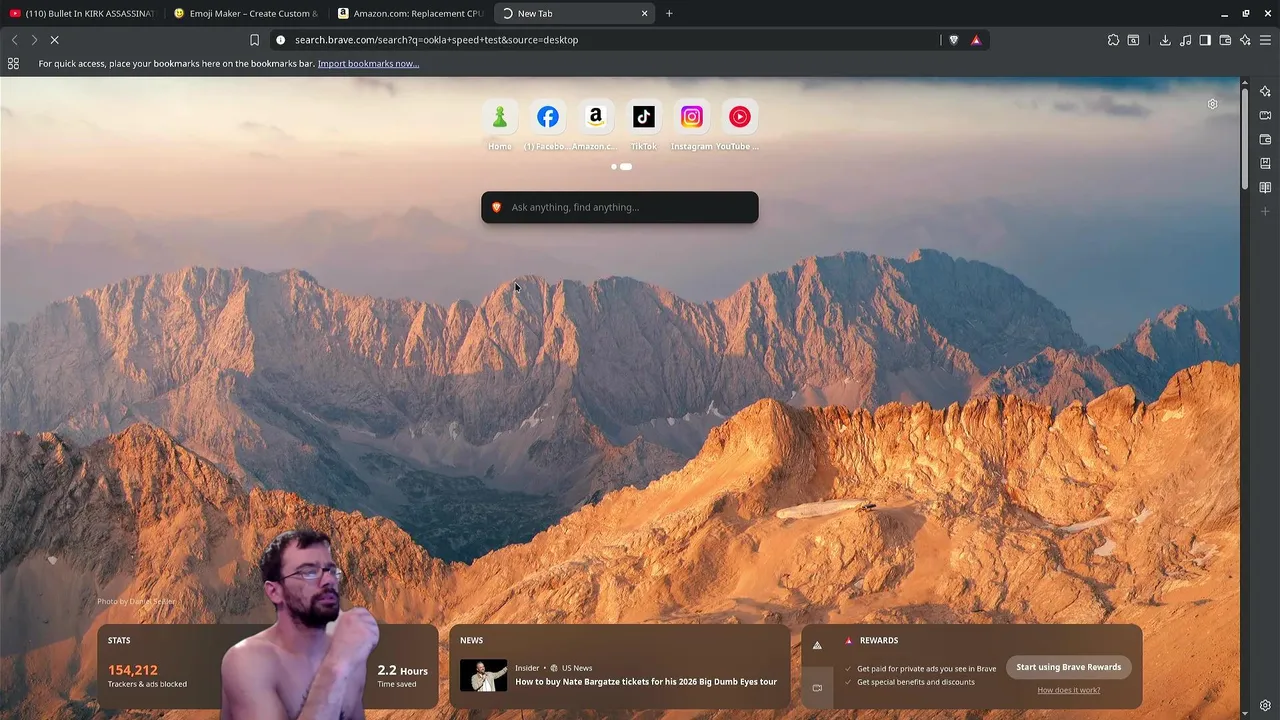
Task: Open Brave Wallet in the toolbar
Action: tap(1225, 40)
